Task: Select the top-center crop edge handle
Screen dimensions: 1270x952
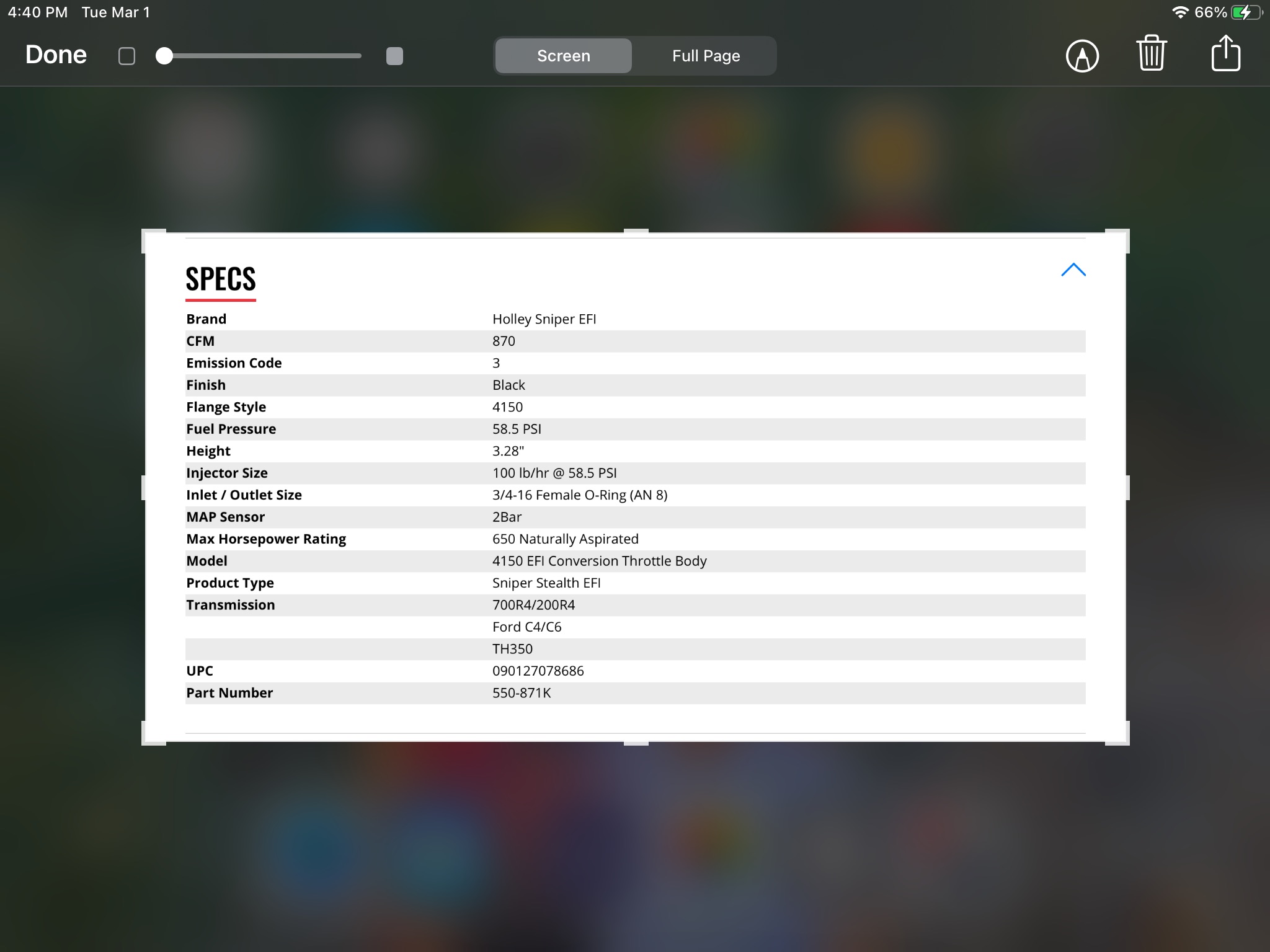Action: click(636, 231)
